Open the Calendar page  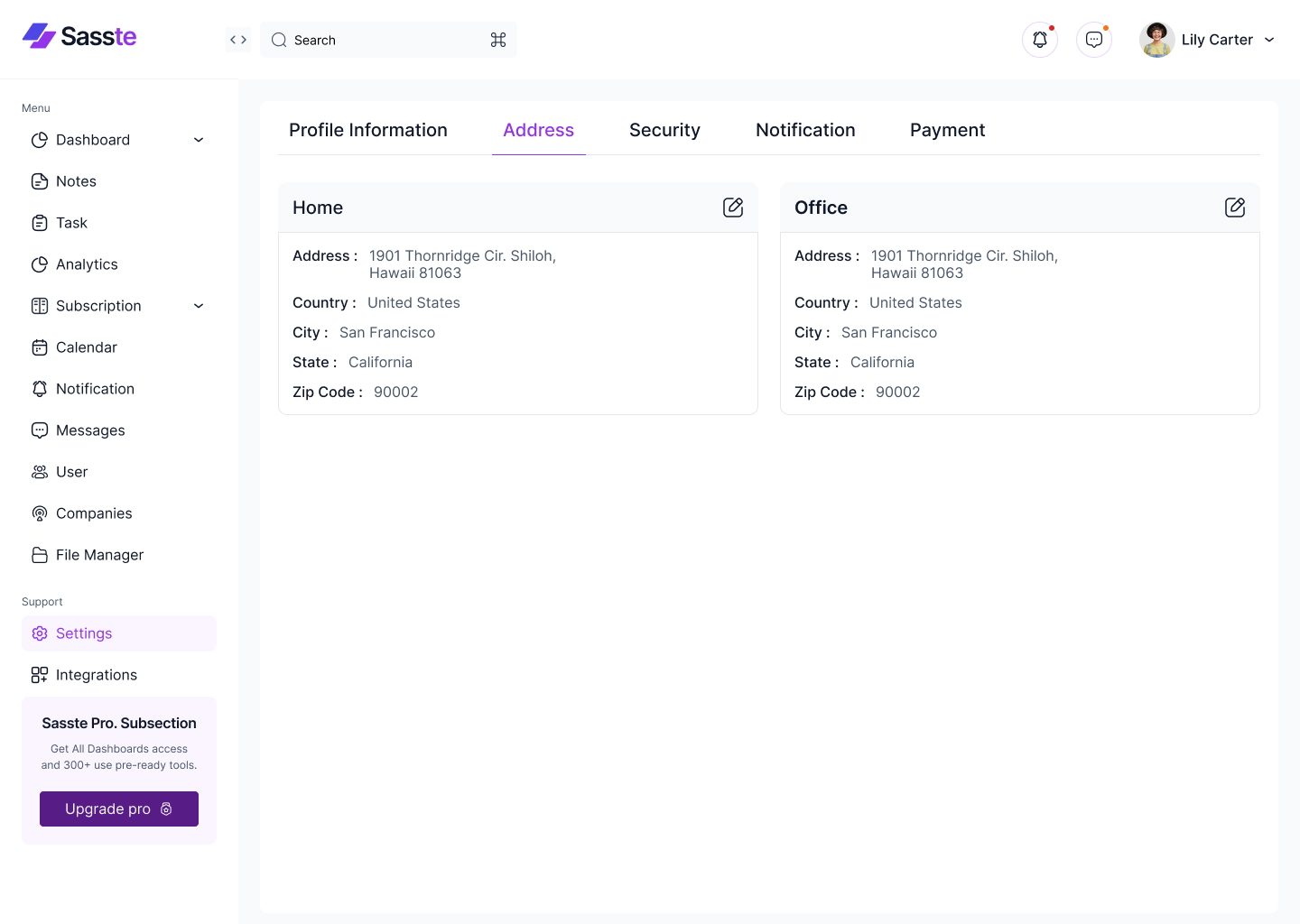point(86,346)
